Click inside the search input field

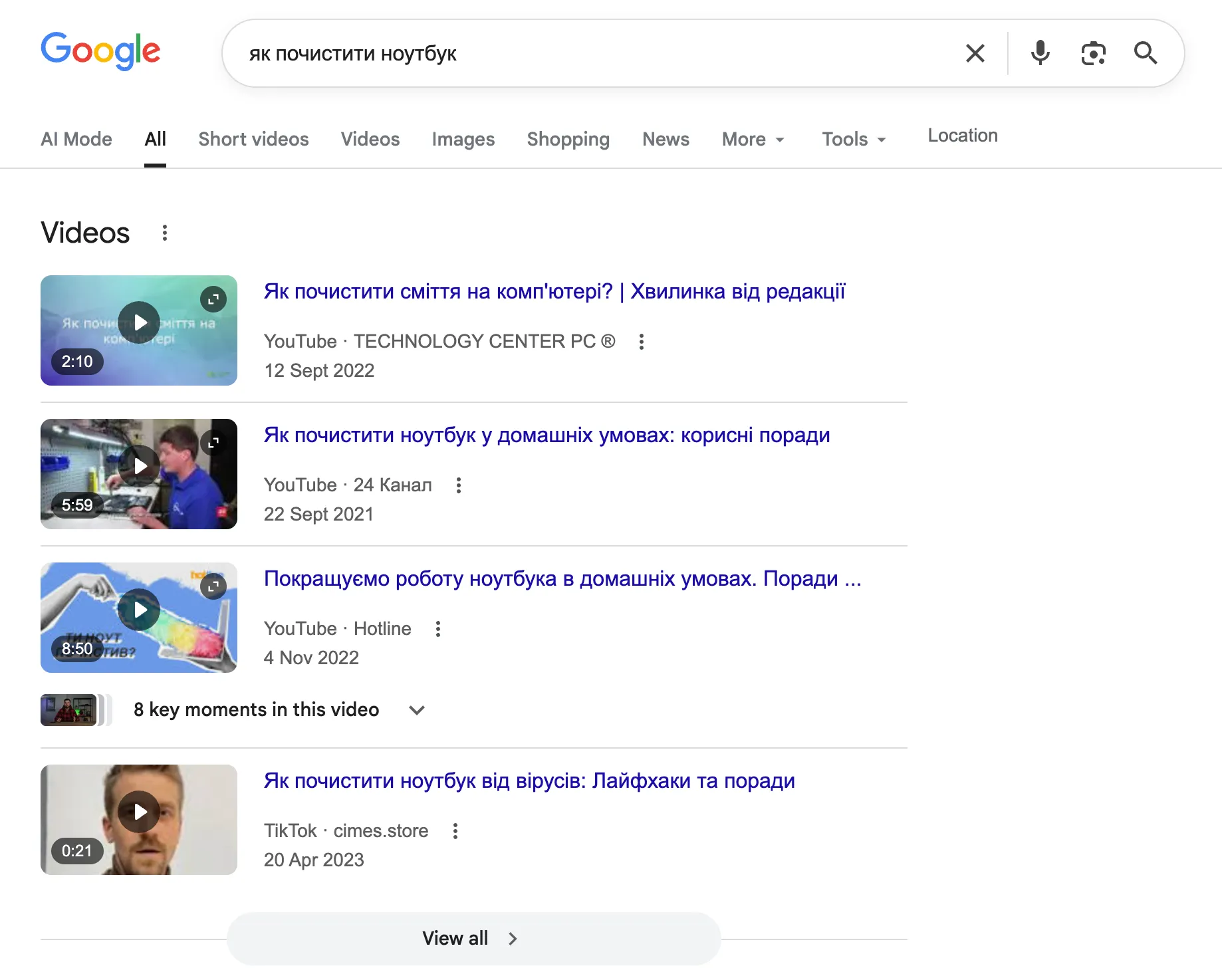point(532,53)
